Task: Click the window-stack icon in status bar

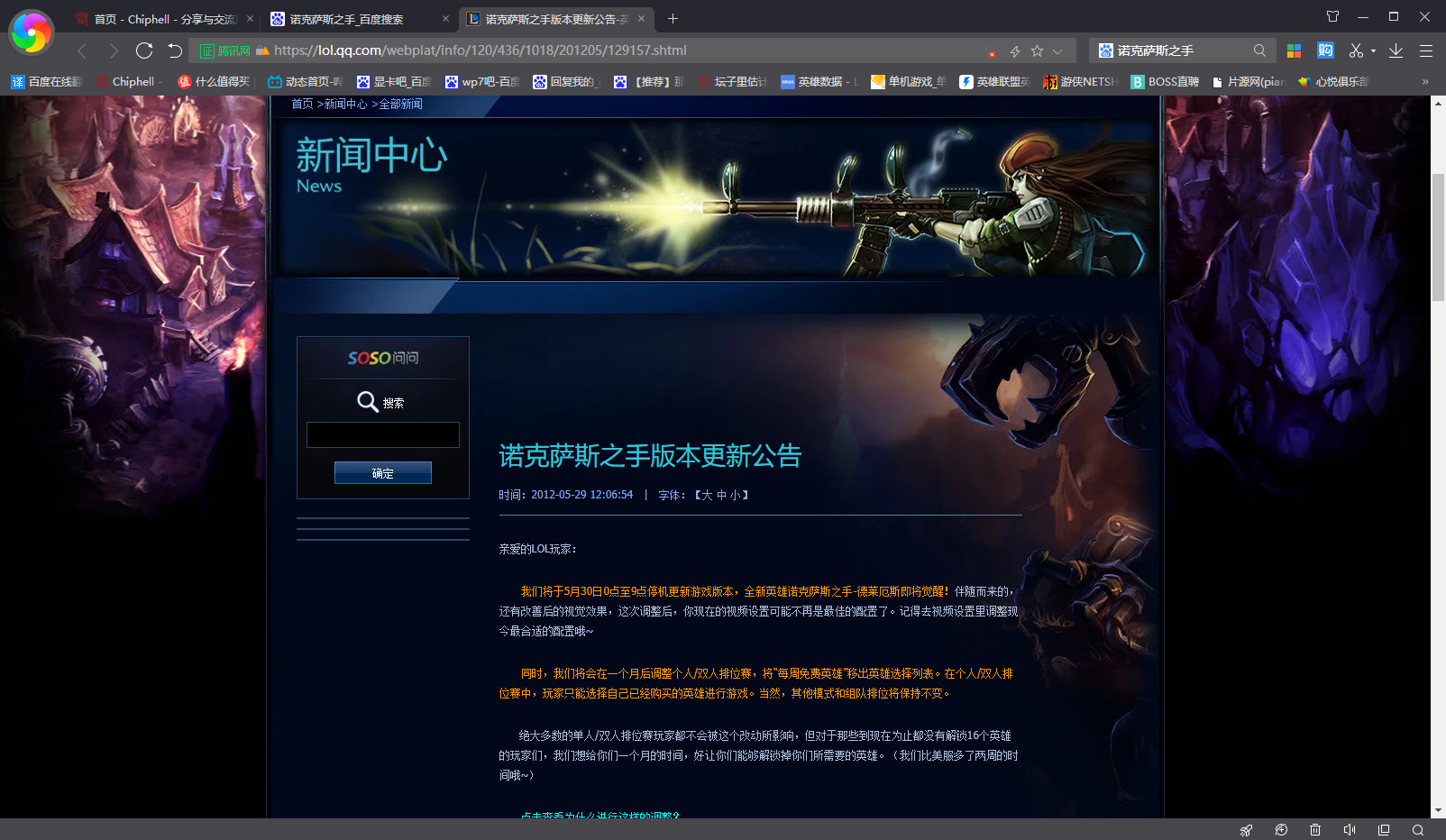Action: coord(1384,830)
